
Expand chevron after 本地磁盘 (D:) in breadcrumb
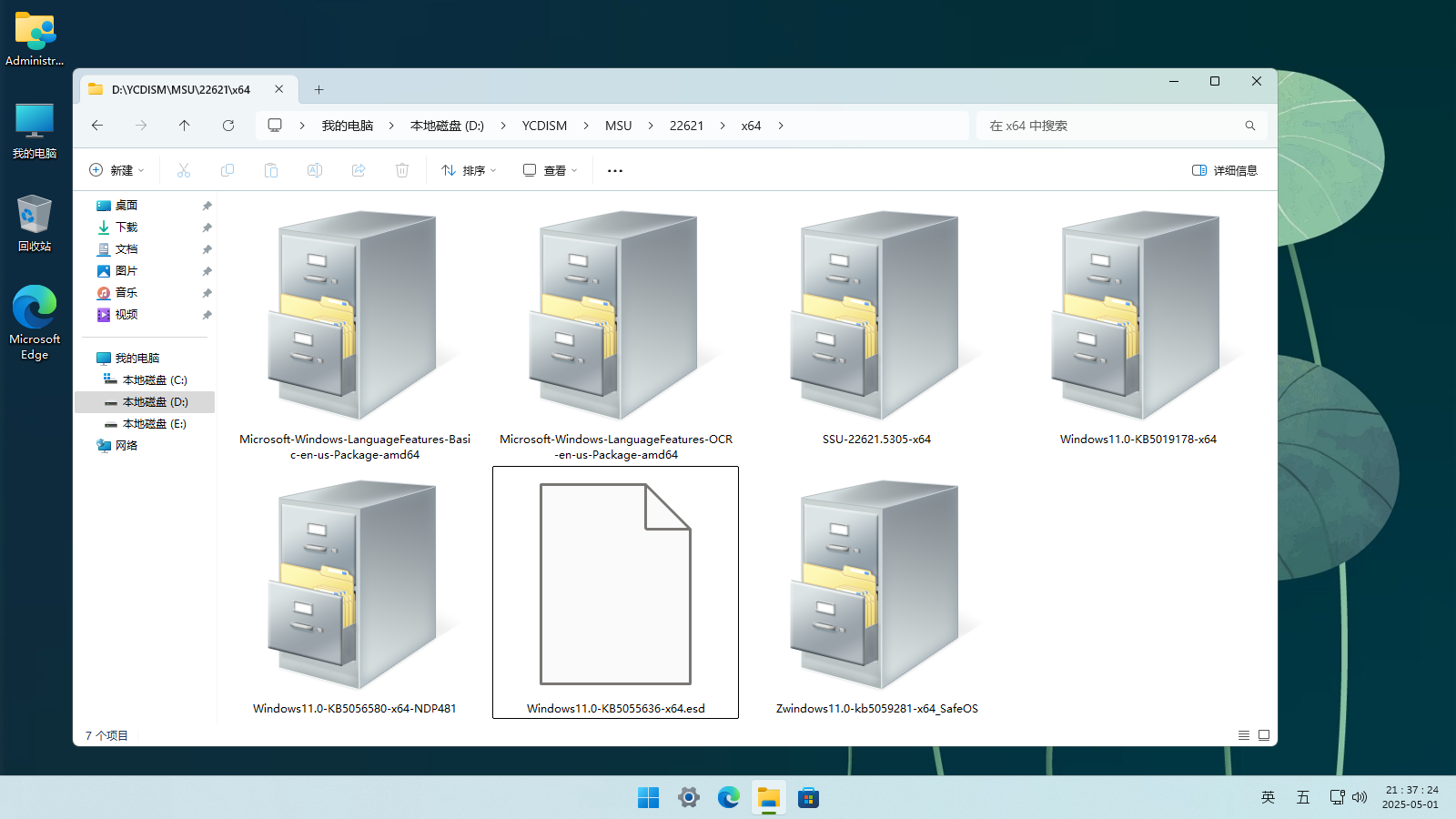(503, 126)
